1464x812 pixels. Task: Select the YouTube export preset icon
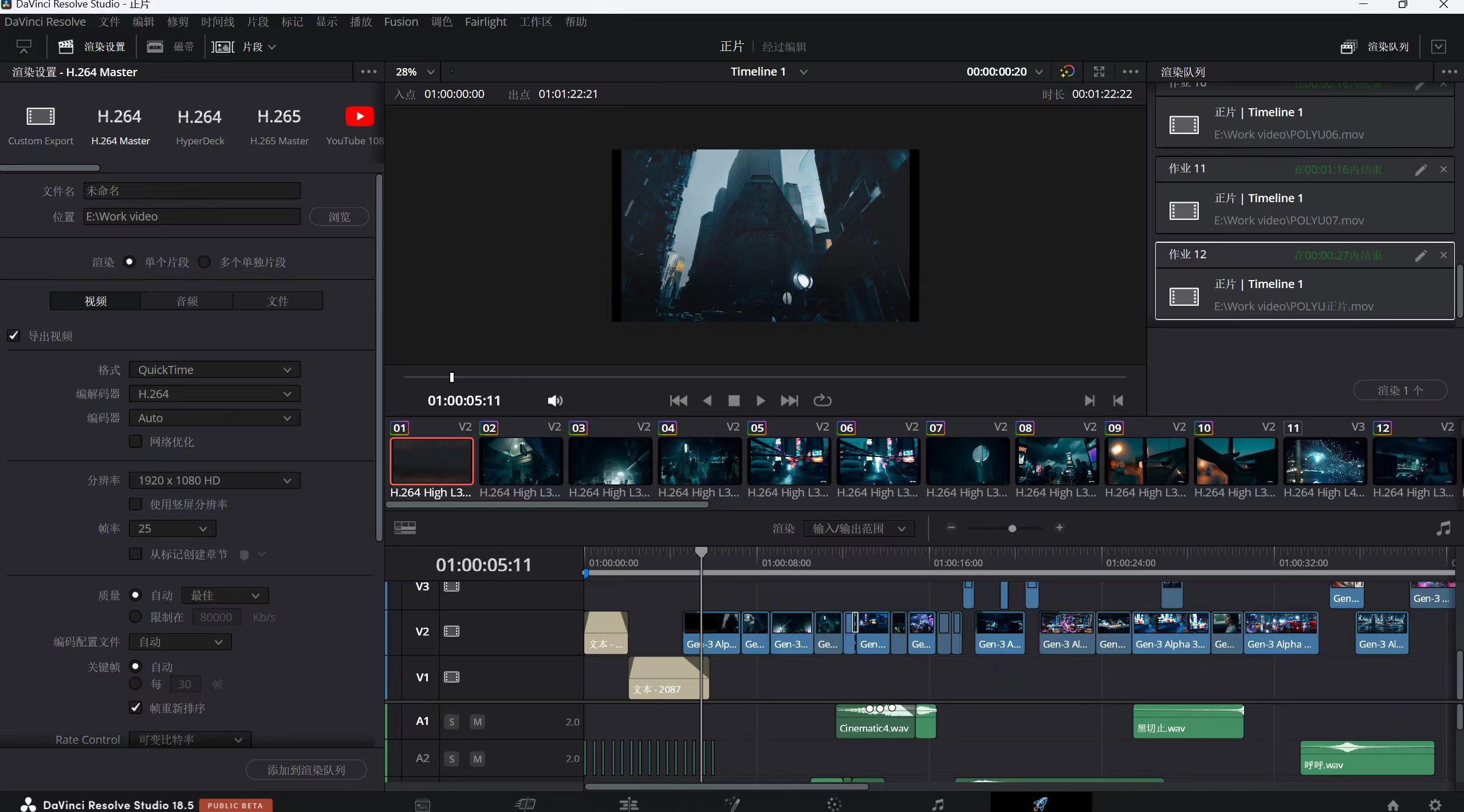point(359,116)
